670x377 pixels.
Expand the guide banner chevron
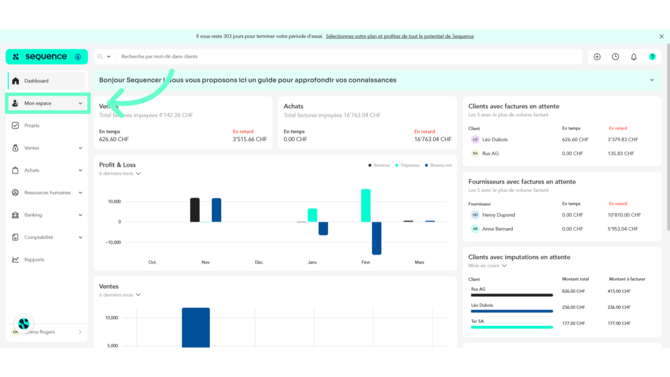tap(652, 80)
